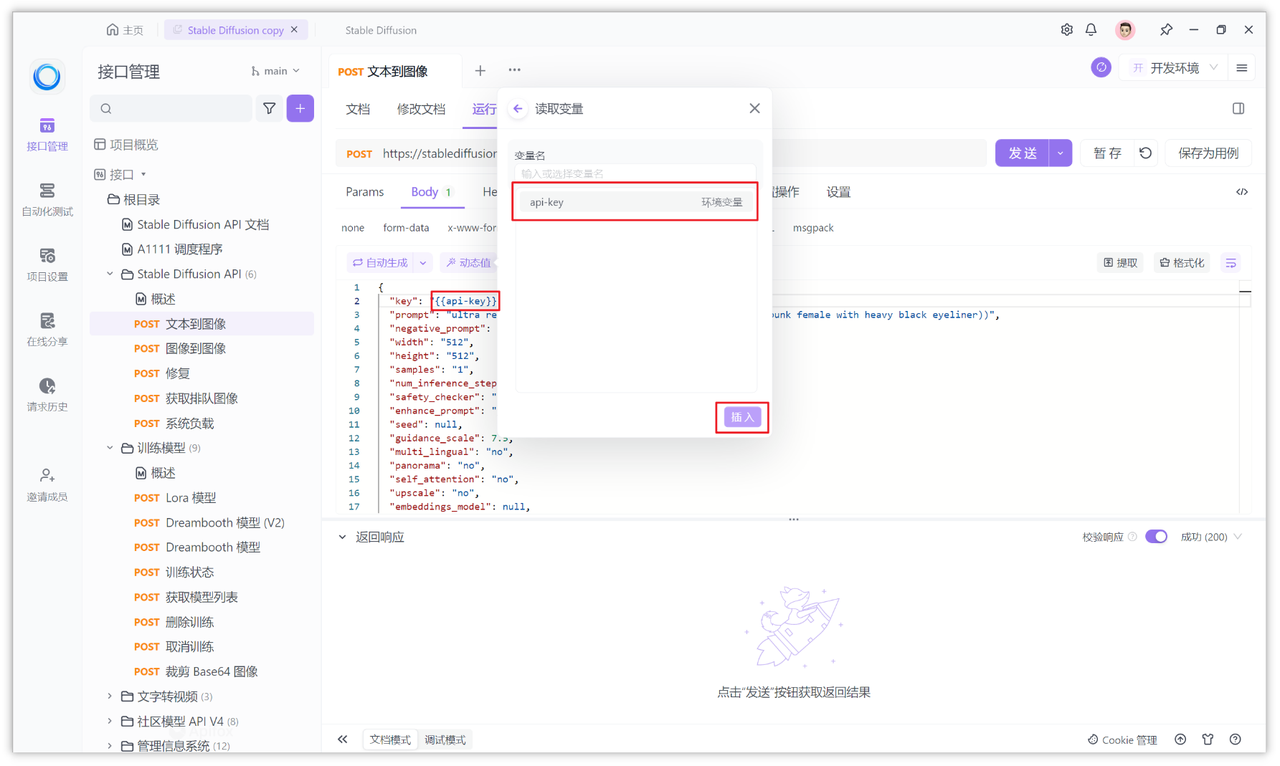Screen dimensions: 1280x766
Task: Switch to the 修改文档 tab
Action: (x=421, y=109)
